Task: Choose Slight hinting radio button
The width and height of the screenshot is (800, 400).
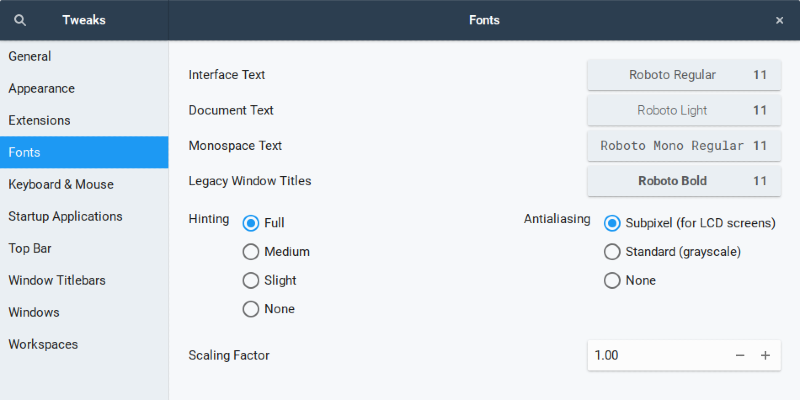Action: [251, 281]
